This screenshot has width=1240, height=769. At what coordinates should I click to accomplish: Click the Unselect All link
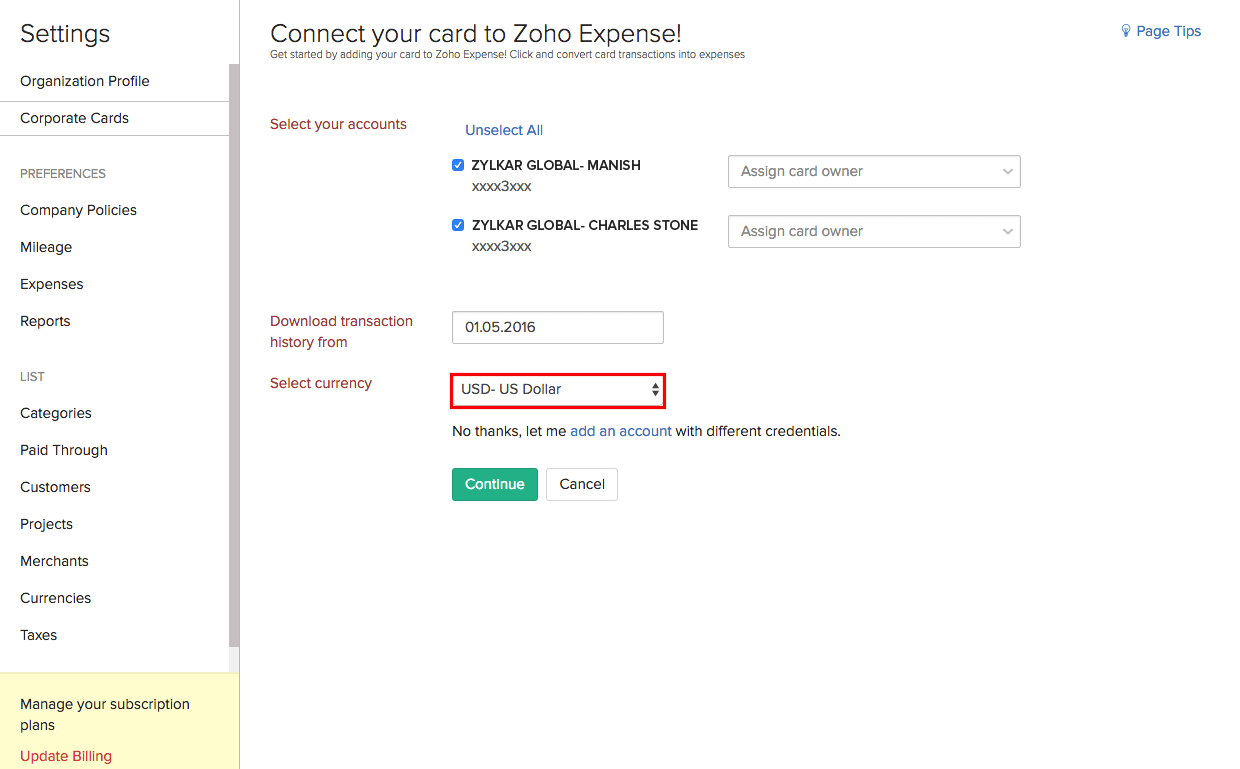point(504,130)
